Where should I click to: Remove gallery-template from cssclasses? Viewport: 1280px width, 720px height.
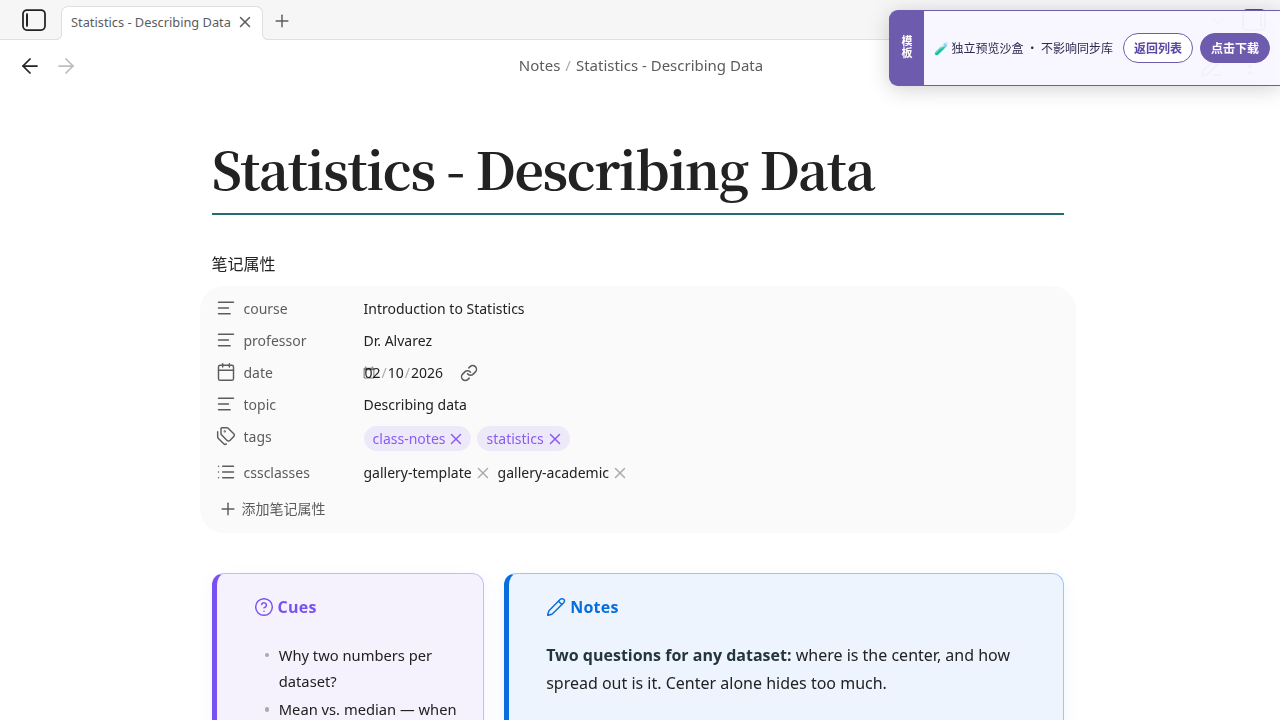[x=483, y=473]
